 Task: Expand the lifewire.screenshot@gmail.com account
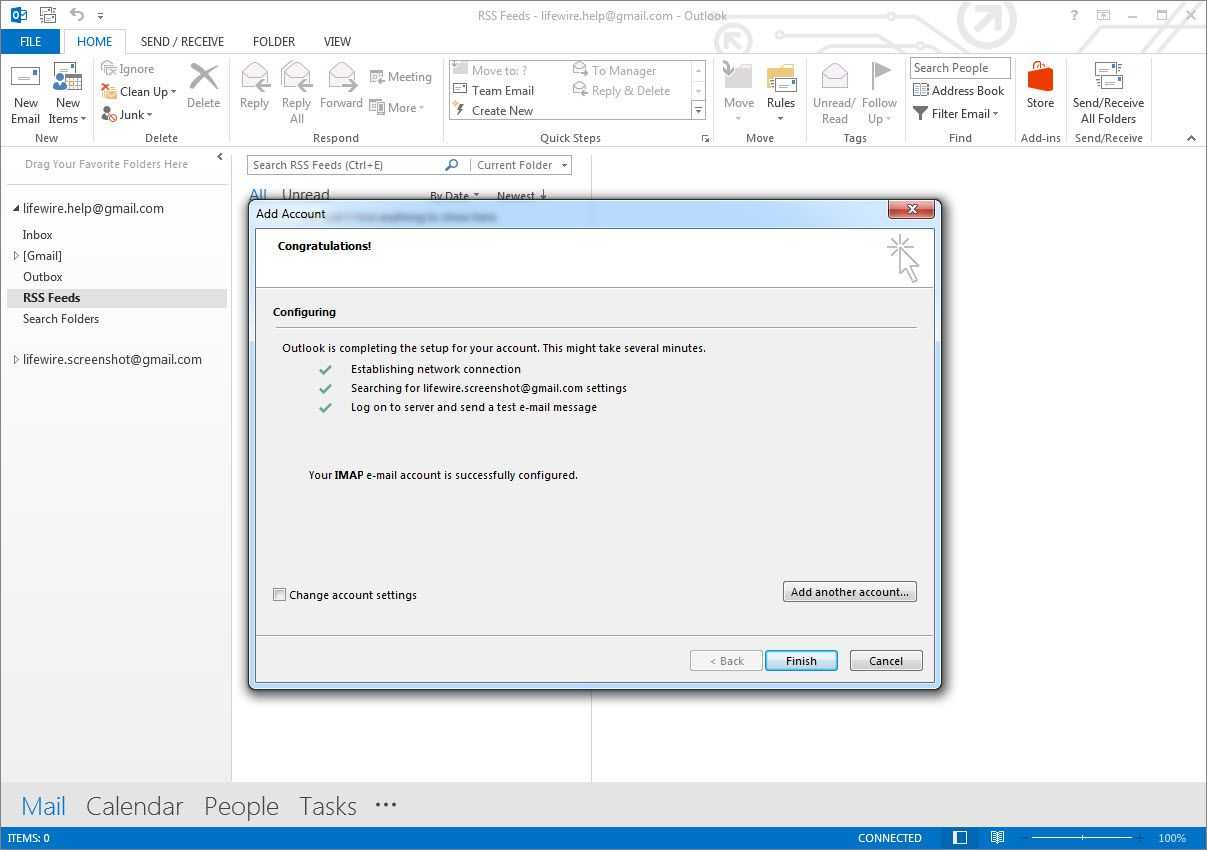pyautogui.click(x=16, y=360)
